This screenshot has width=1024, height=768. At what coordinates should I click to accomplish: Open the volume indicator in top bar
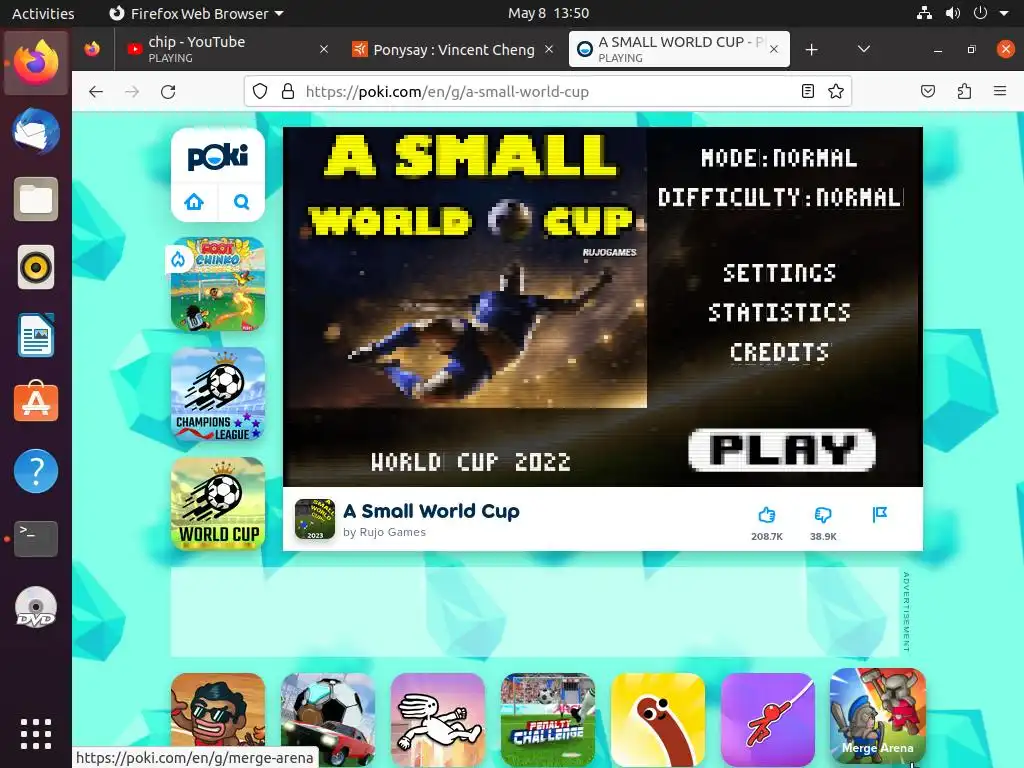pyautogui.click(x=953, y=13)
